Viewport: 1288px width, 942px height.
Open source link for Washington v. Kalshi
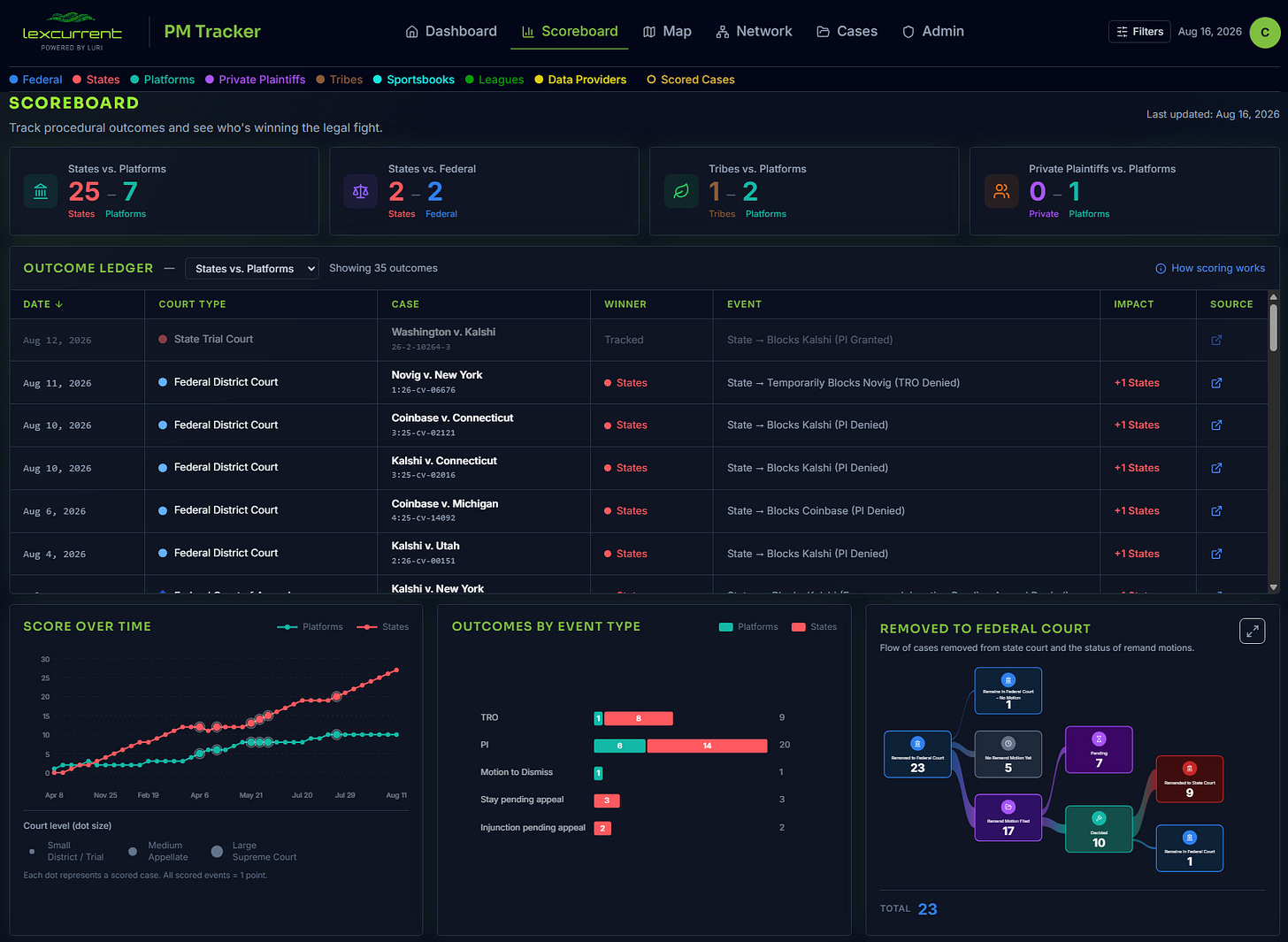[1216, 340]
